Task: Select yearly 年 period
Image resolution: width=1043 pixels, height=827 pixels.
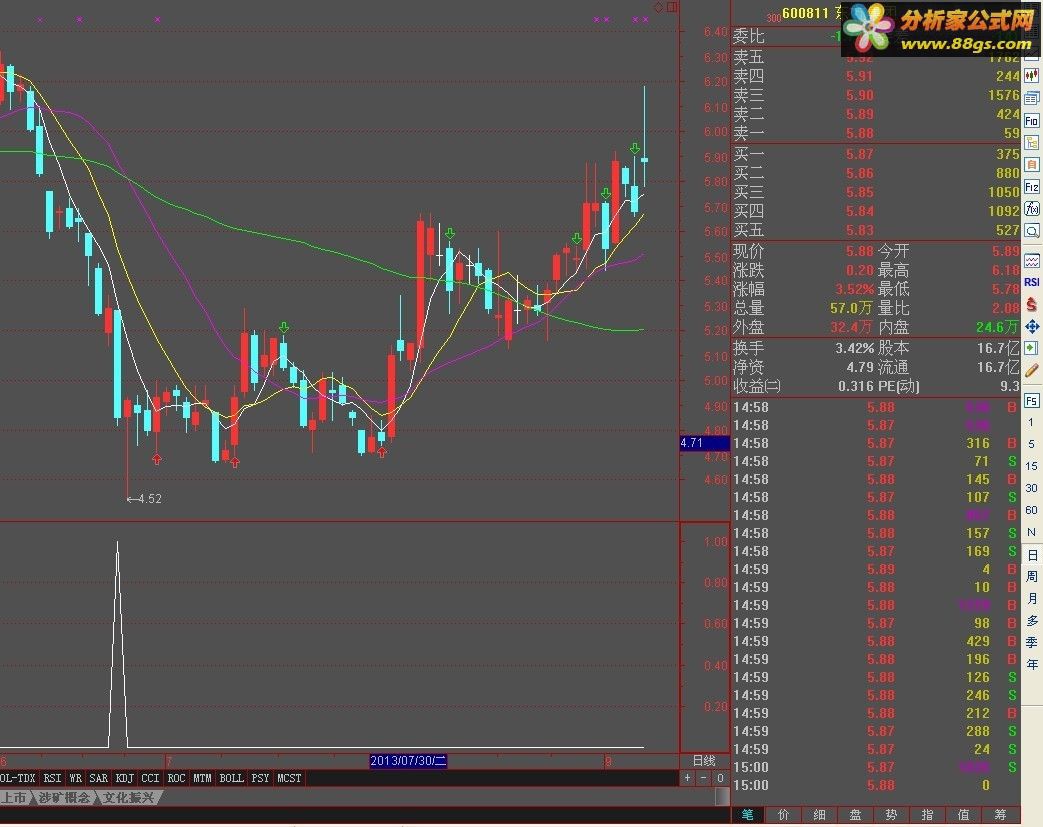Action: coord(1032,664)
